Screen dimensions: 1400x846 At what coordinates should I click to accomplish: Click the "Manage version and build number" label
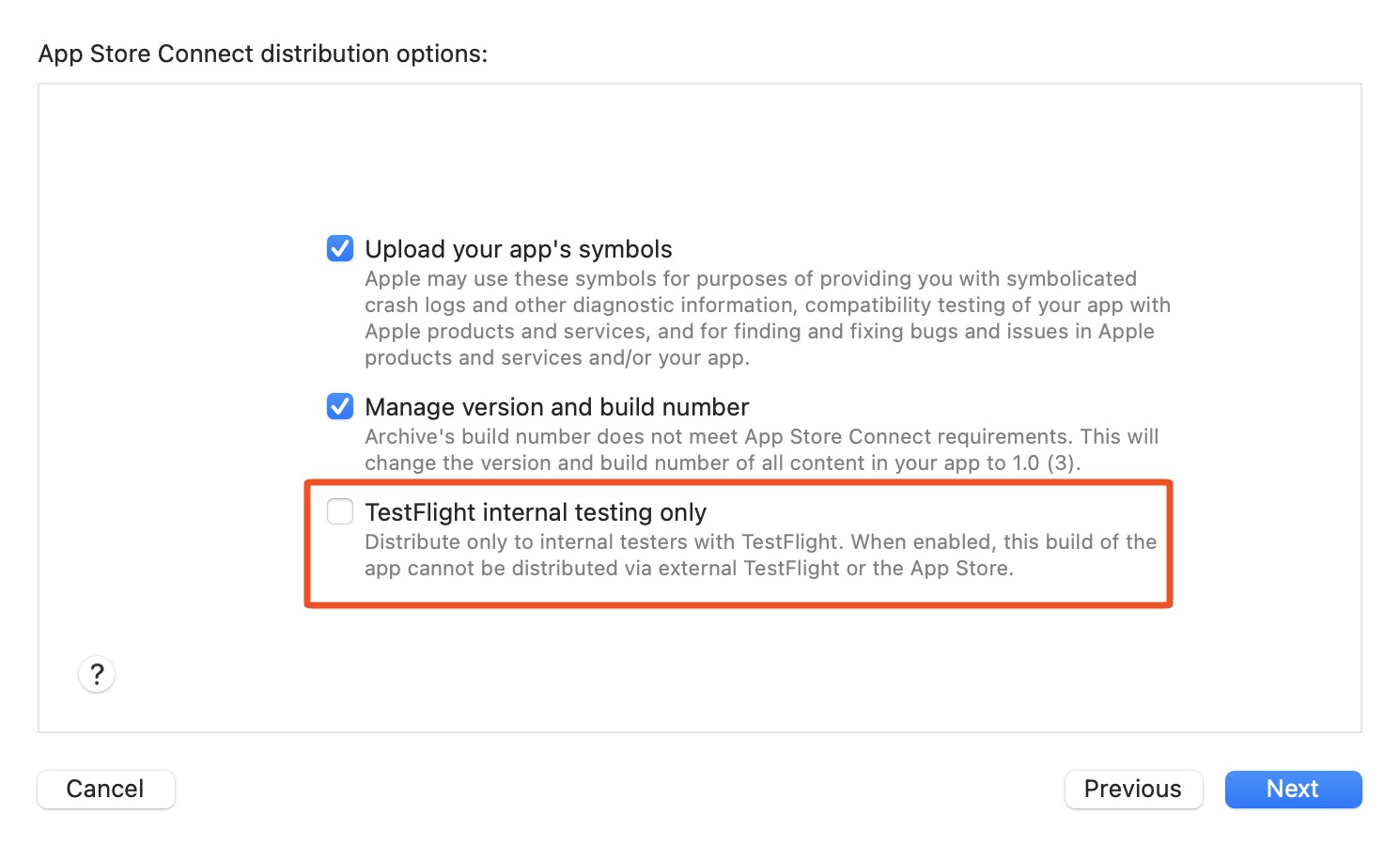point(557,407)
